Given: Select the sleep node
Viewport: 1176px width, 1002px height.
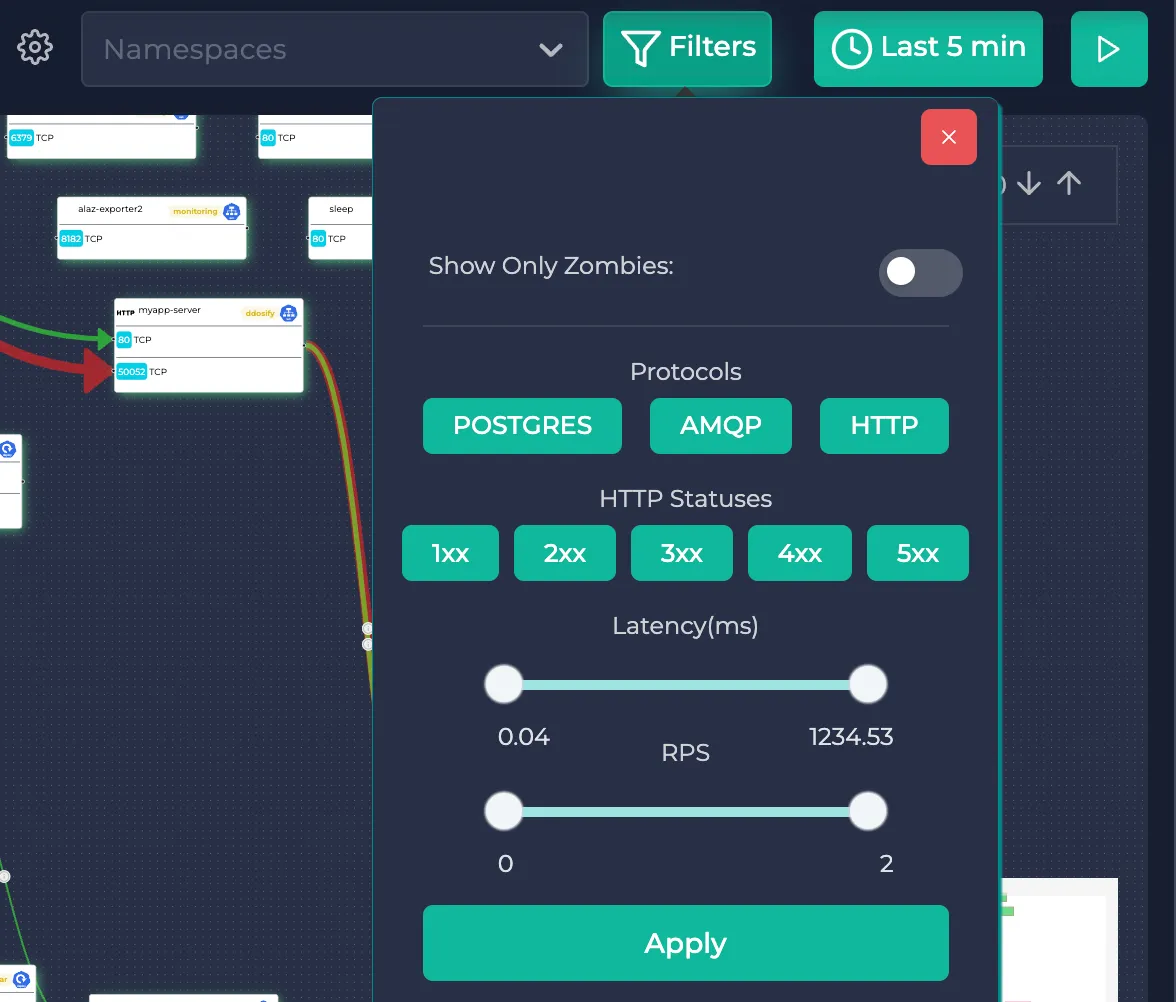Looking at the screenshot, I should 340,228.
